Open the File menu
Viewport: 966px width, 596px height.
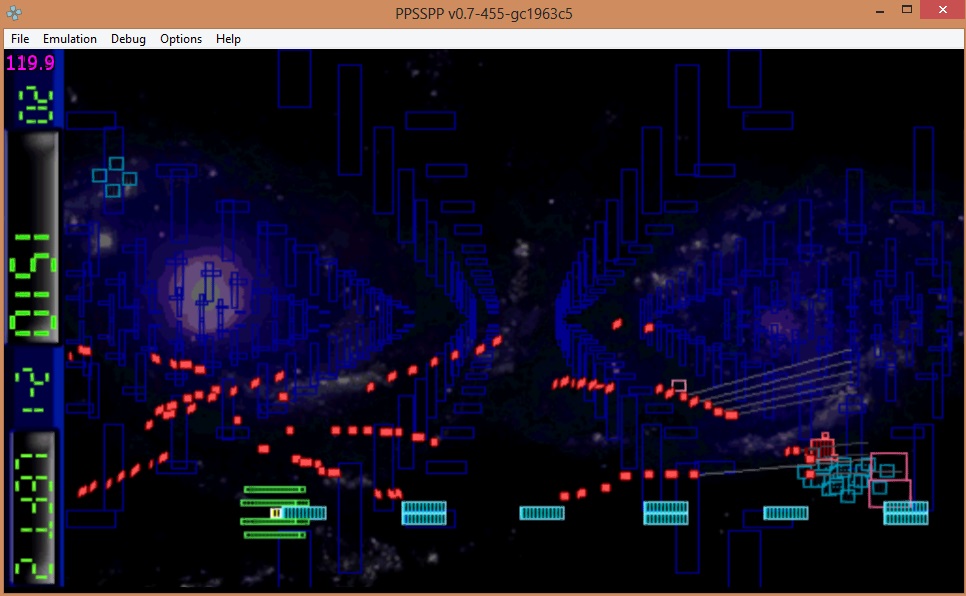point(20,39)
